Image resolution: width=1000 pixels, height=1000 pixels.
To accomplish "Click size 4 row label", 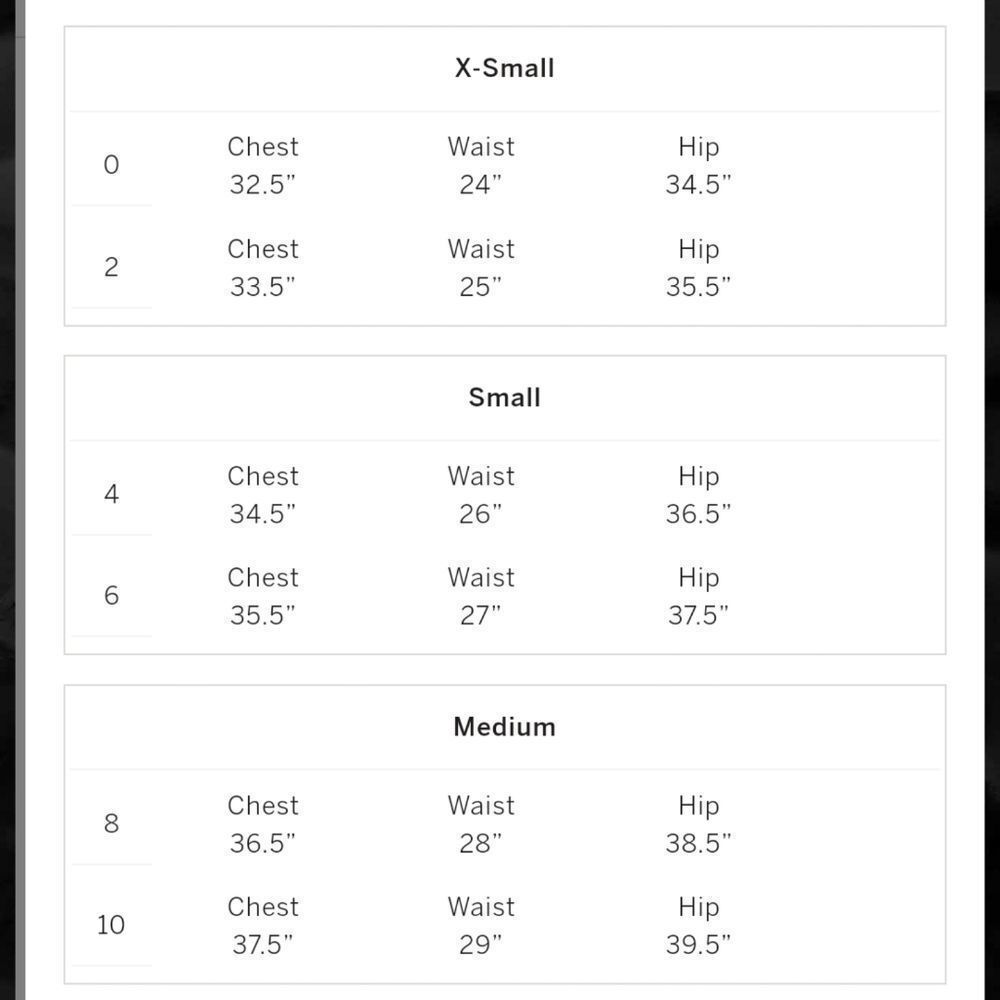I will (111, 494).
